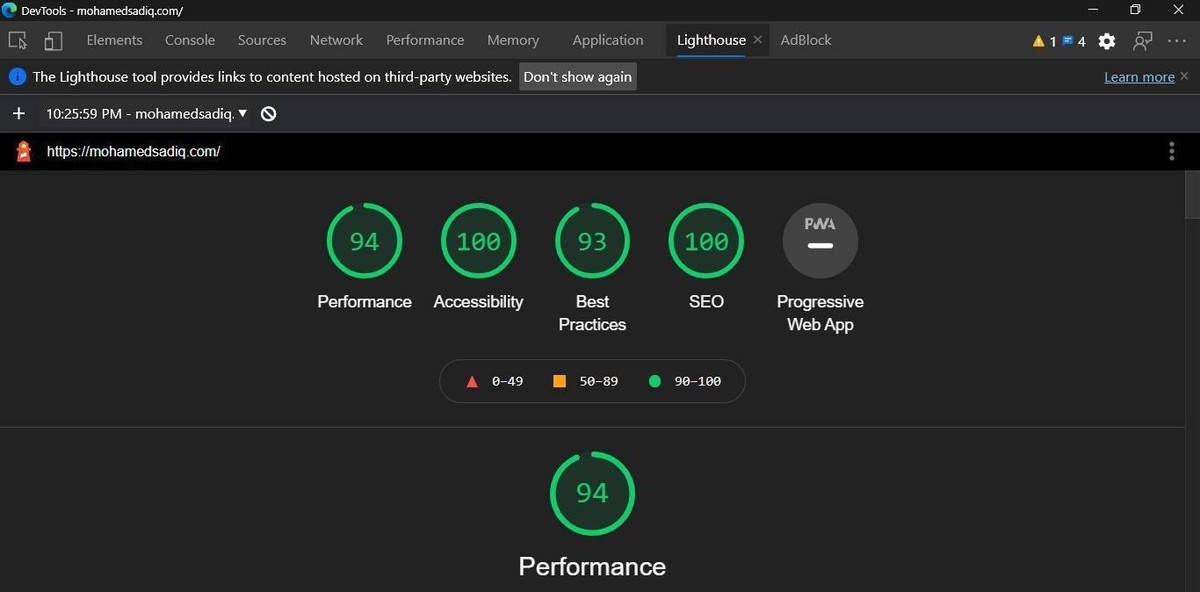Screen dimensions: 1200x592
Task: Switch to the Elements tab
Action: tap(114, 40)
